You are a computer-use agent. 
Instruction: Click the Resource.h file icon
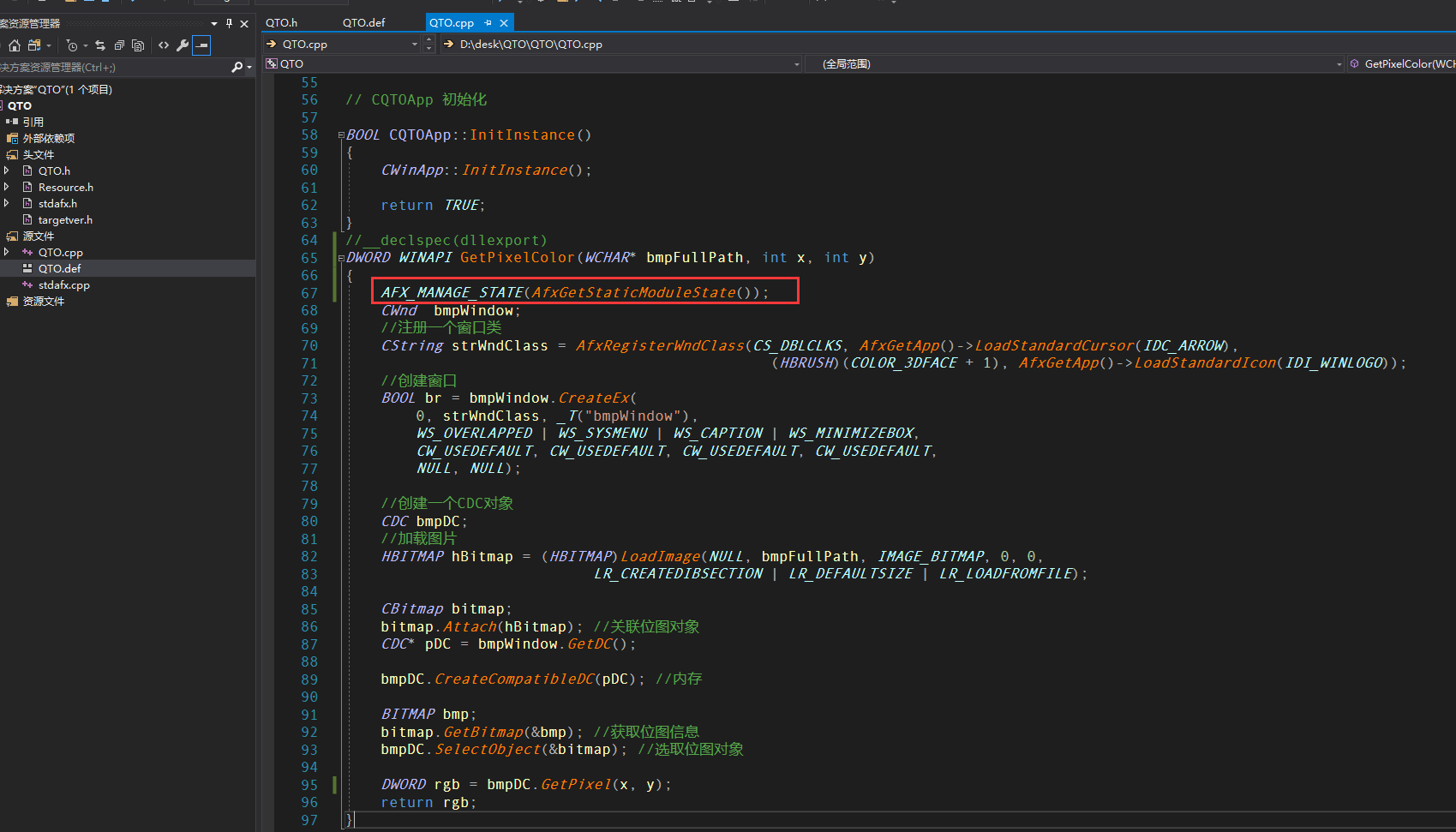coord(27,187)
